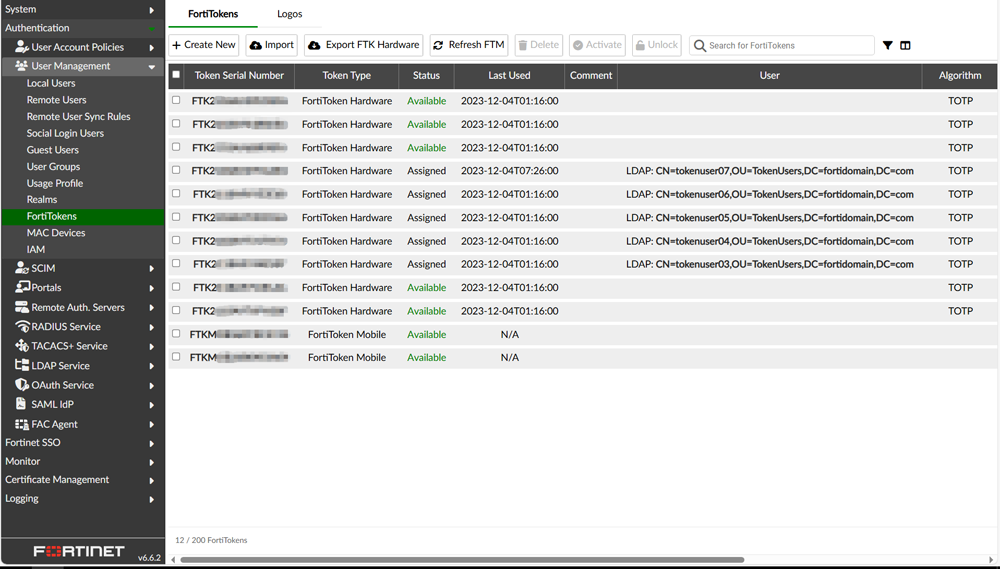Screen dimensions: 1000x569
Task: Open MAC Devices in the sidebar
Action: point(56,233)
